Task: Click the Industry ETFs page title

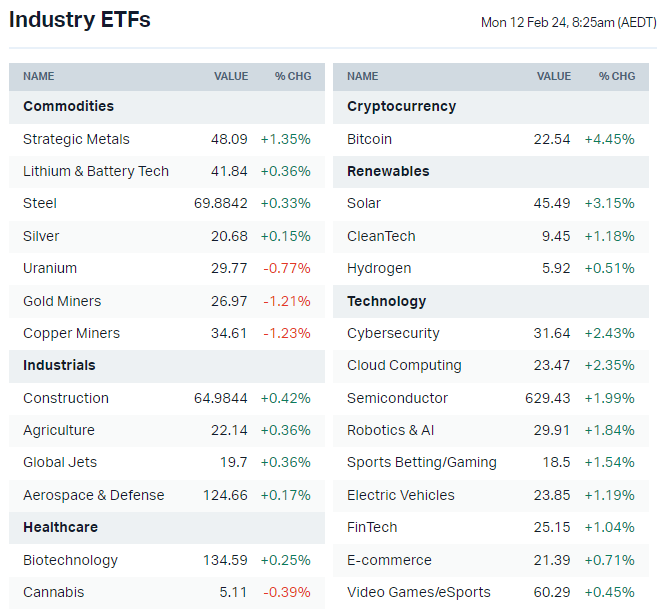Action: click(80, 19)
